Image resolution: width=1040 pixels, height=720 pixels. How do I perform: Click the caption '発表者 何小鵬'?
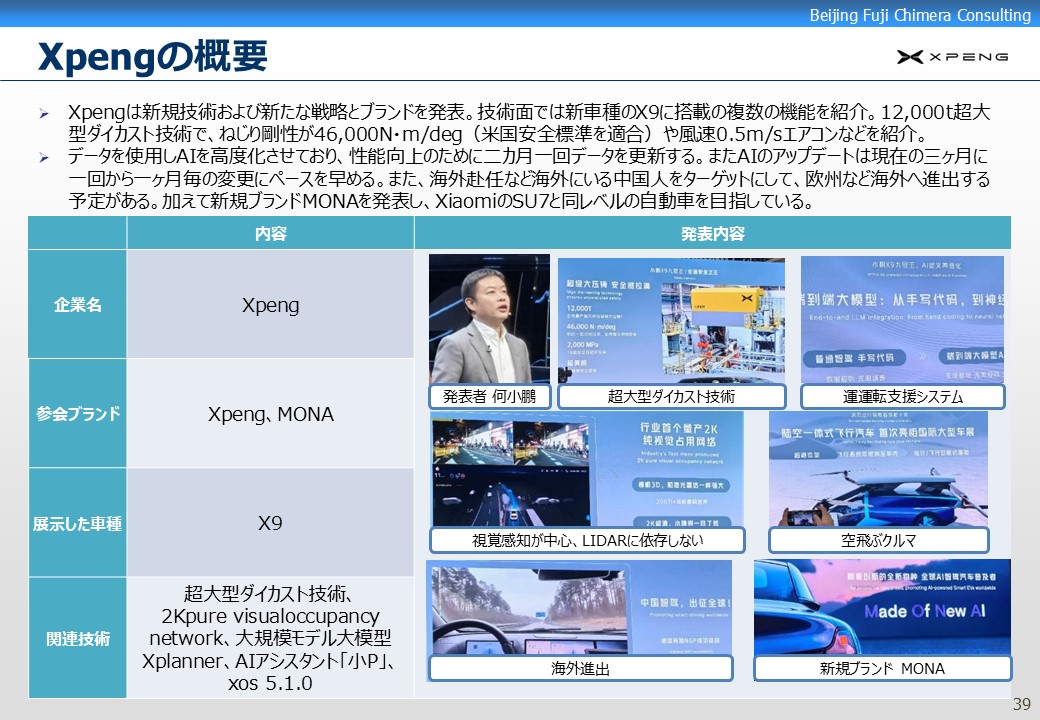(x=489, y=396)
